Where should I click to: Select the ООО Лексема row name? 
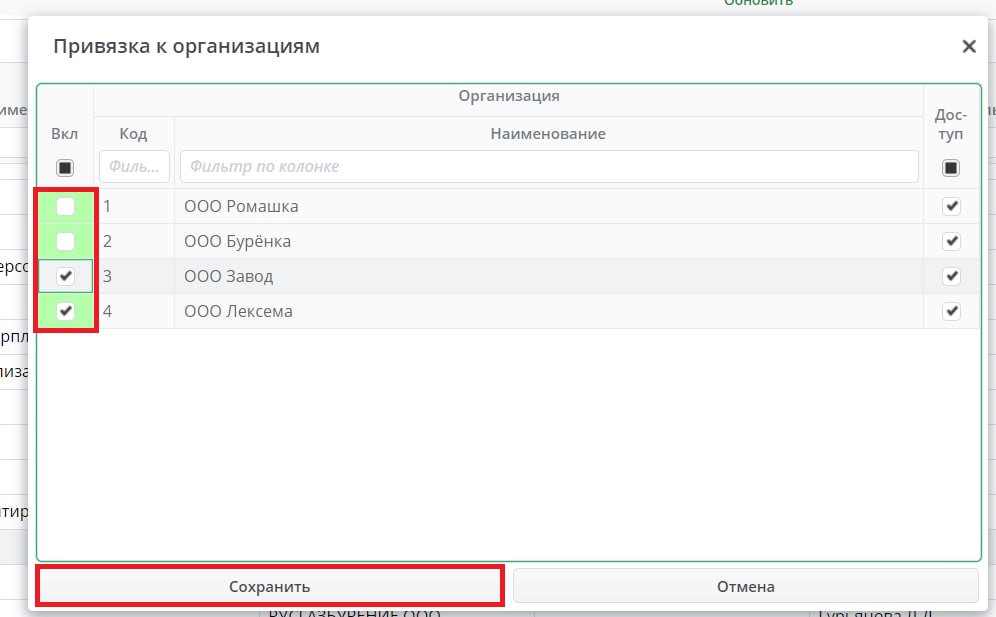(238, 312)
